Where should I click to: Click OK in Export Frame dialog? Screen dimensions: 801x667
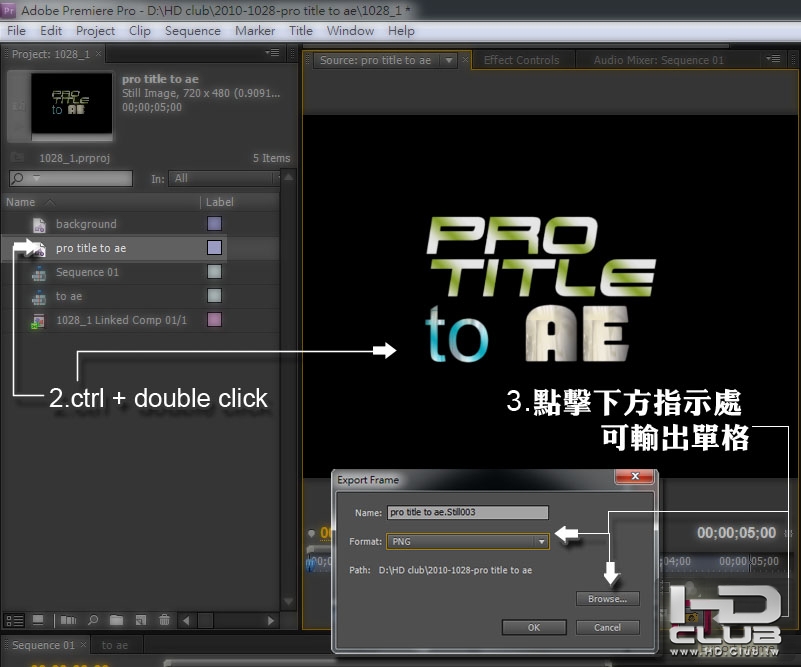tap(534, 627)
